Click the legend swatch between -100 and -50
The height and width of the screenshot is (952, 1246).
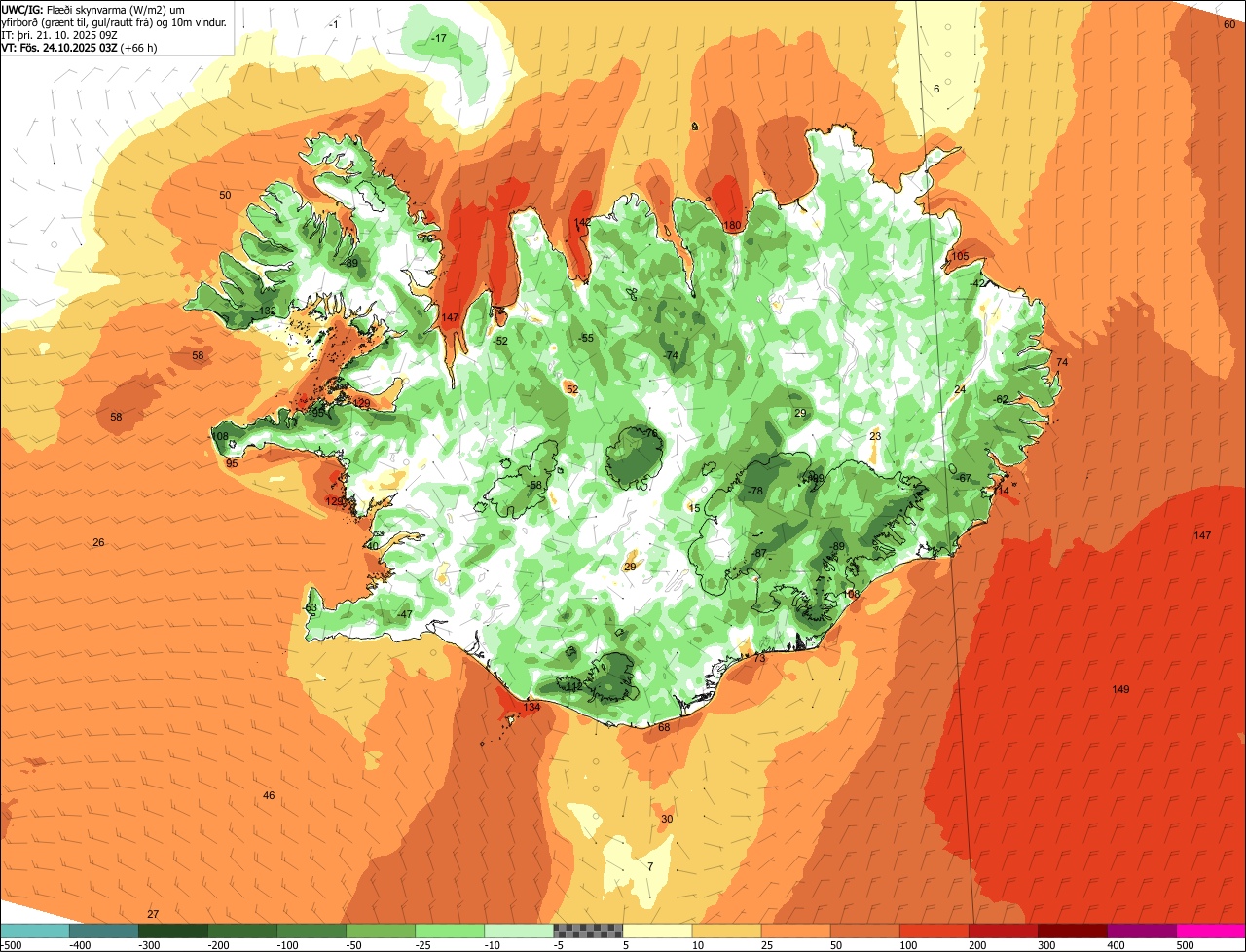pyautogui.click(x=311, y=931)
